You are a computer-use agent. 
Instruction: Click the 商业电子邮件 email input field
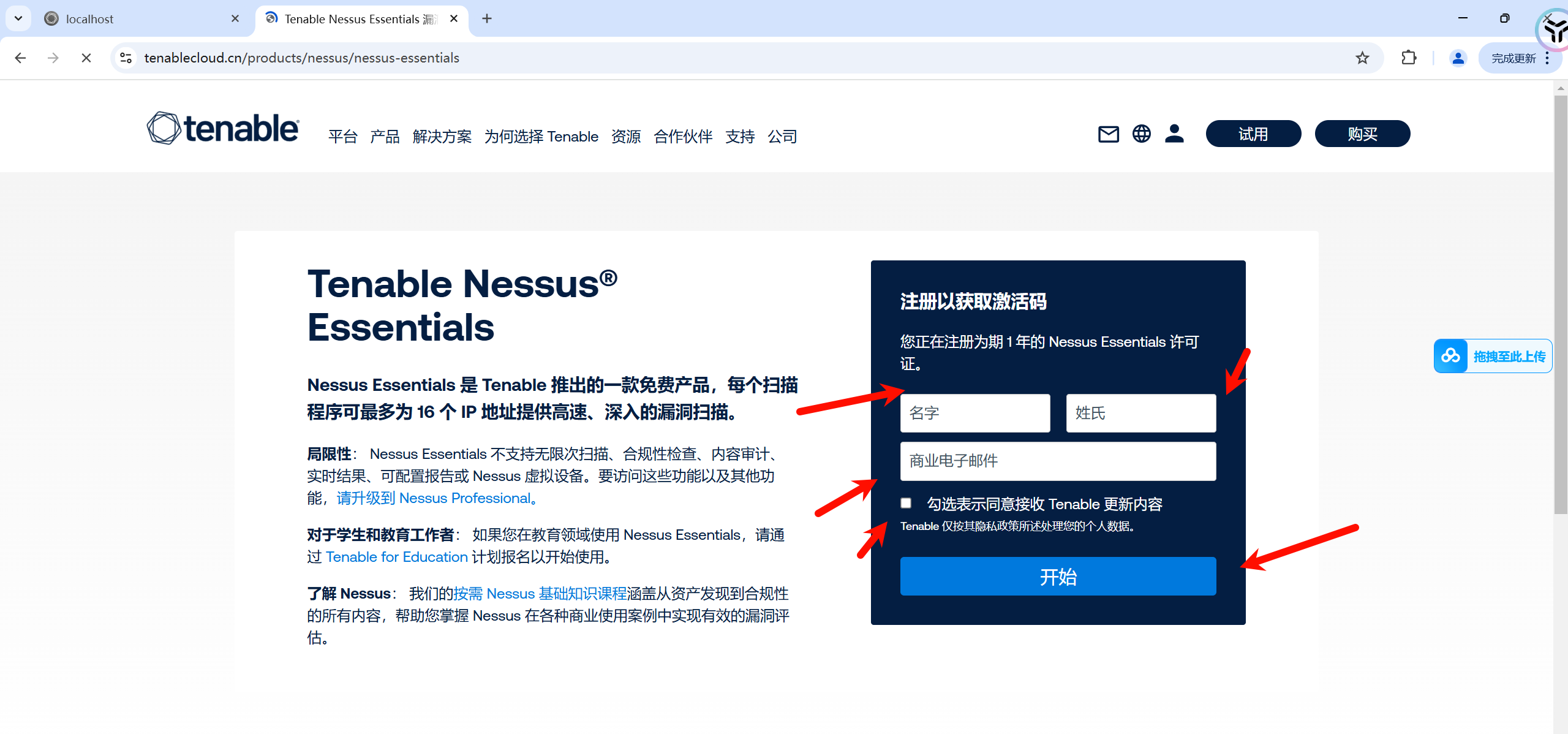click(1058, 461)
